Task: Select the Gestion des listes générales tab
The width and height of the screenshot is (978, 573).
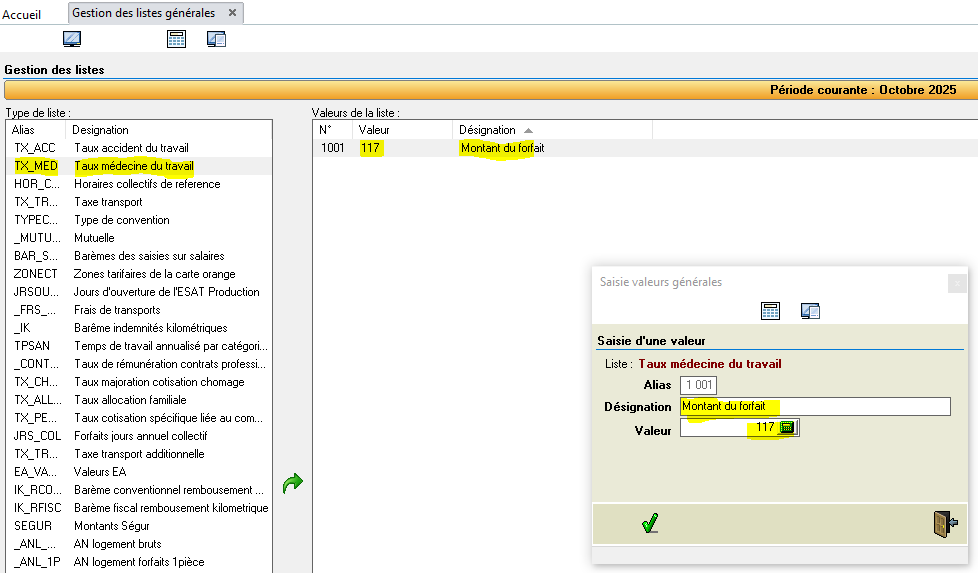Action: click(143, 13)
